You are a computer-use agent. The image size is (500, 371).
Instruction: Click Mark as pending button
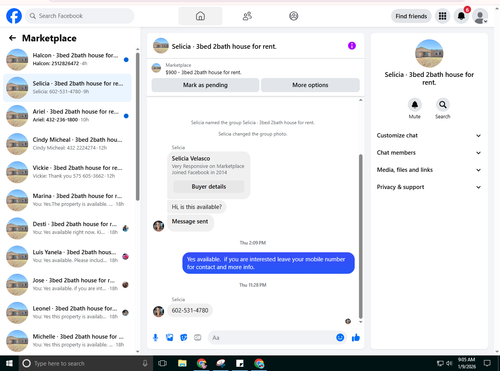(x=205, y=85)
